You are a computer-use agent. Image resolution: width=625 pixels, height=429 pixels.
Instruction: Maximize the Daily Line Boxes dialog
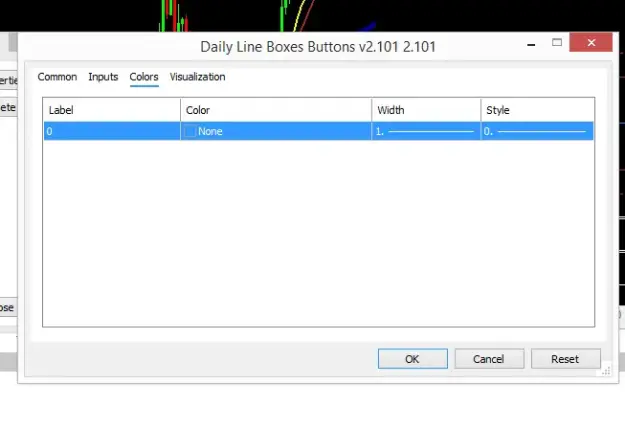[557, 43]
